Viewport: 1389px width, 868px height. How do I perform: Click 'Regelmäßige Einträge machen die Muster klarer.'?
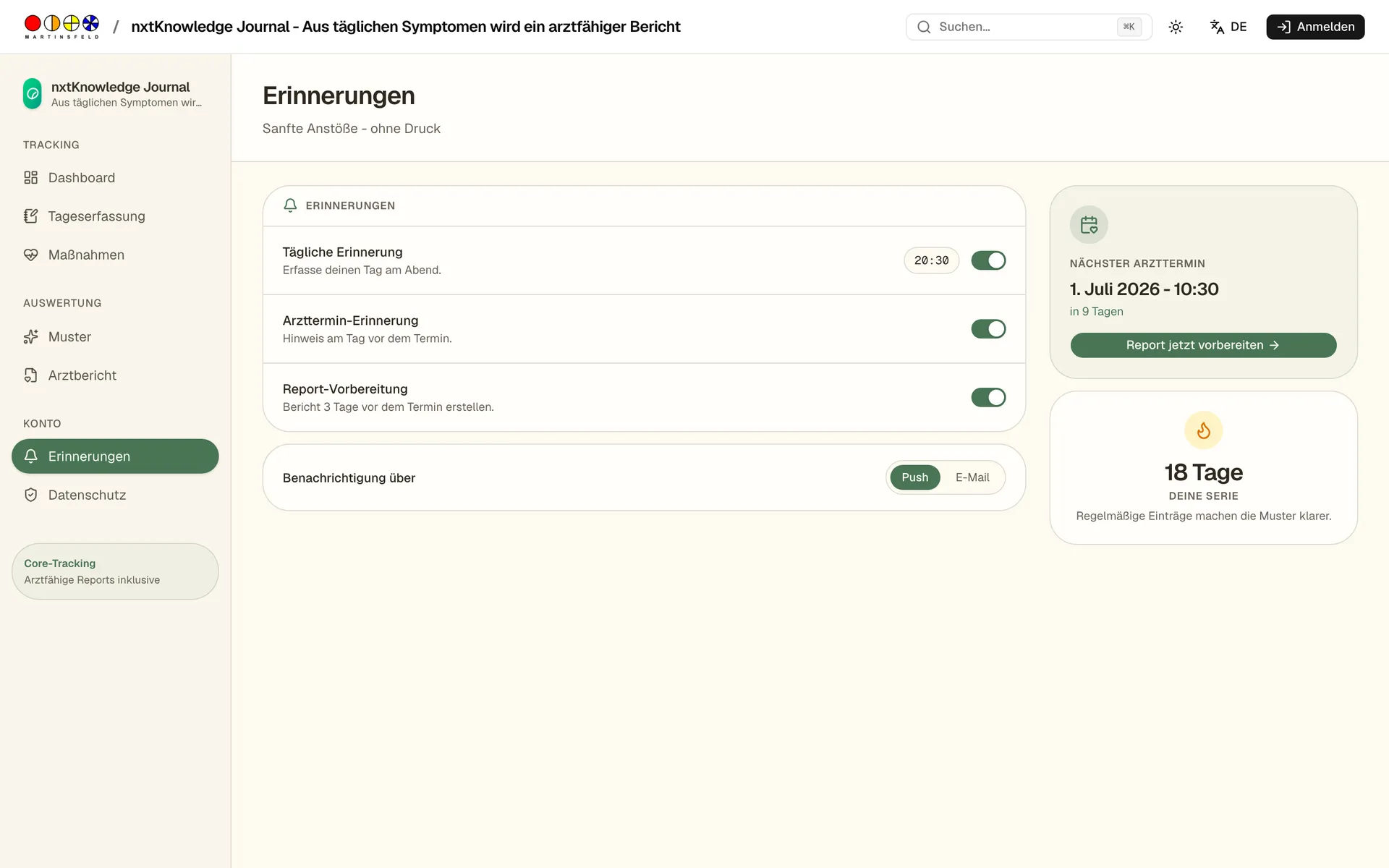(1204, 516)
